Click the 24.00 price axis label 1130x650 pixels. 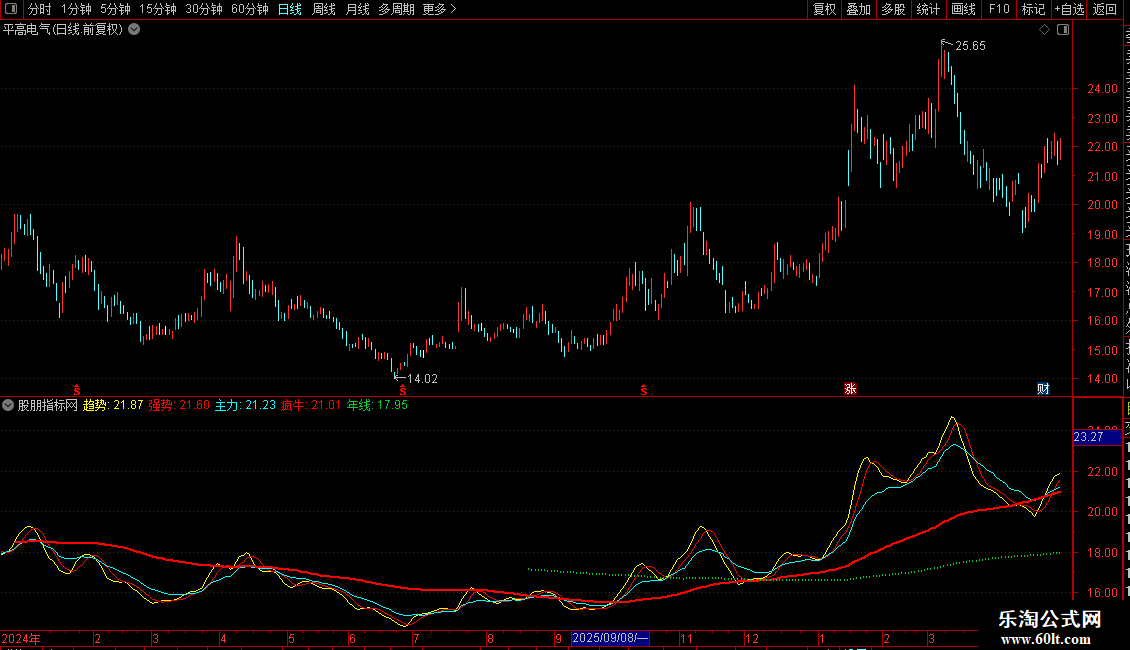(x=1103, y=89)
